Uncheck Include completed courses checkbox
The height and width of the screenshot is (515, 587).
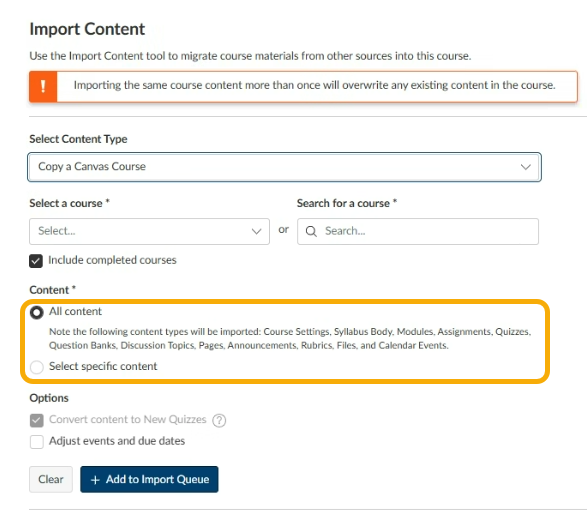click(36, 261)
